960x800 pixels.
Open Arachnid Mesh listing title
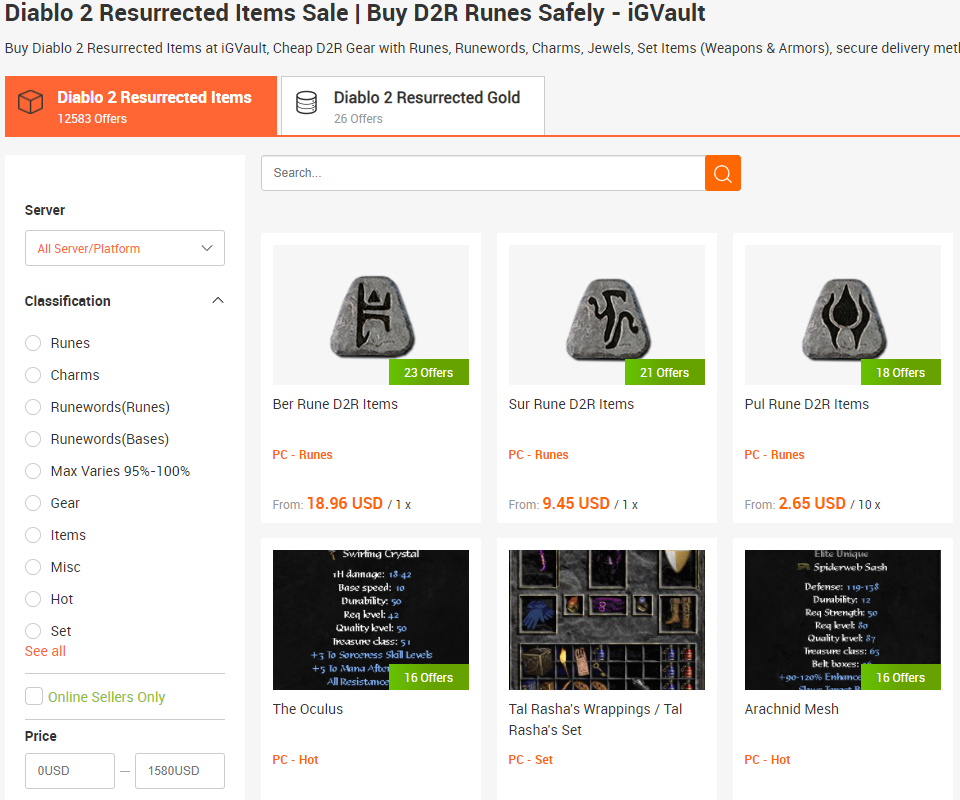[x=792, y=709]
